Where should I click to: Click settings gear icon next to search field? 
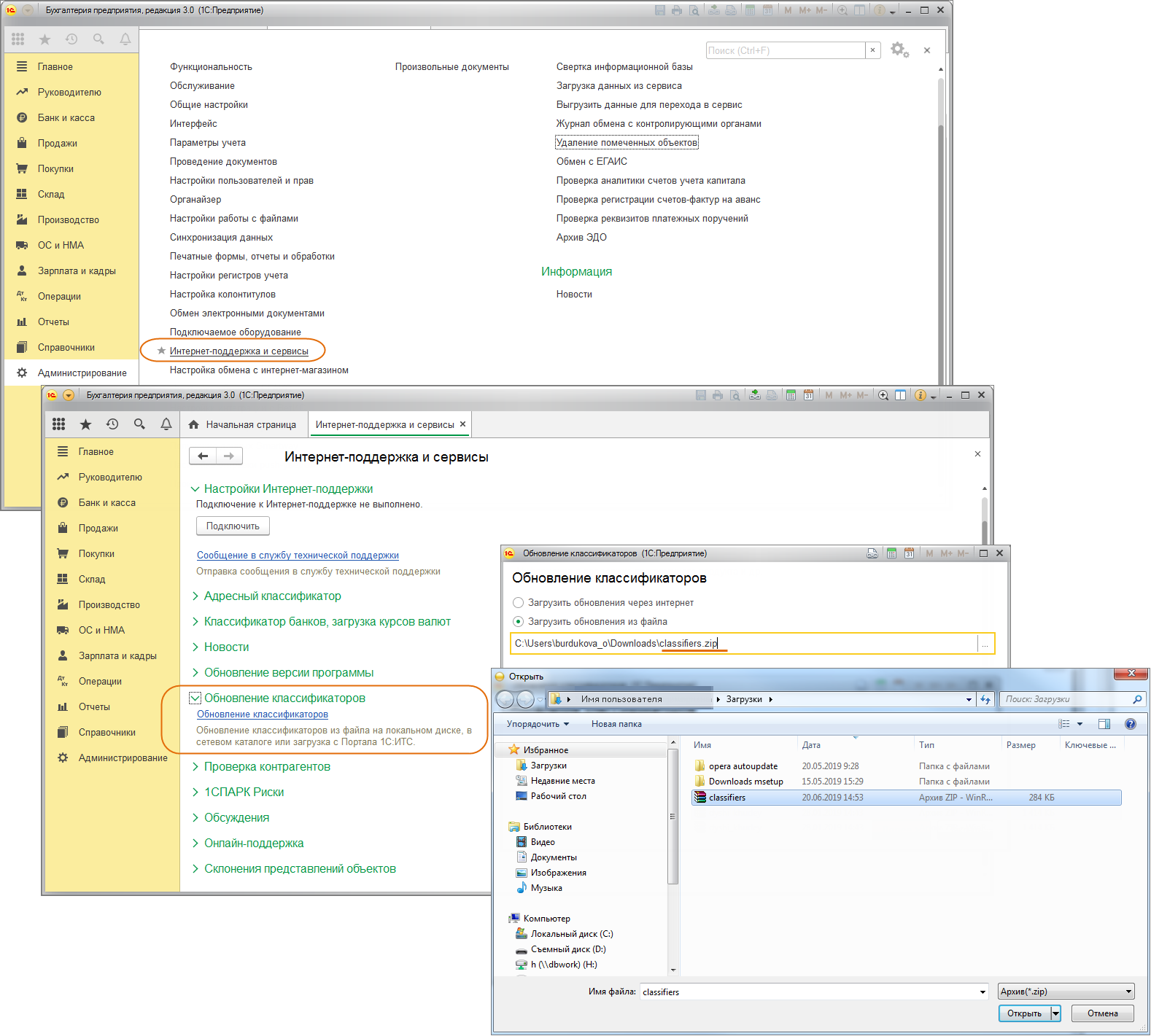coord(899,50)
